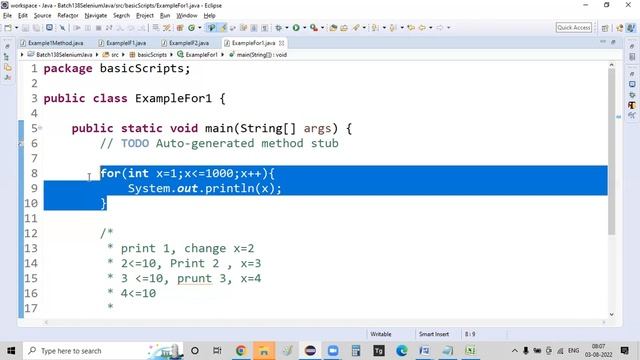640x360 pixels.
Task: Toggle Skip All Breakpoints icon
Action: pos(62,28)
